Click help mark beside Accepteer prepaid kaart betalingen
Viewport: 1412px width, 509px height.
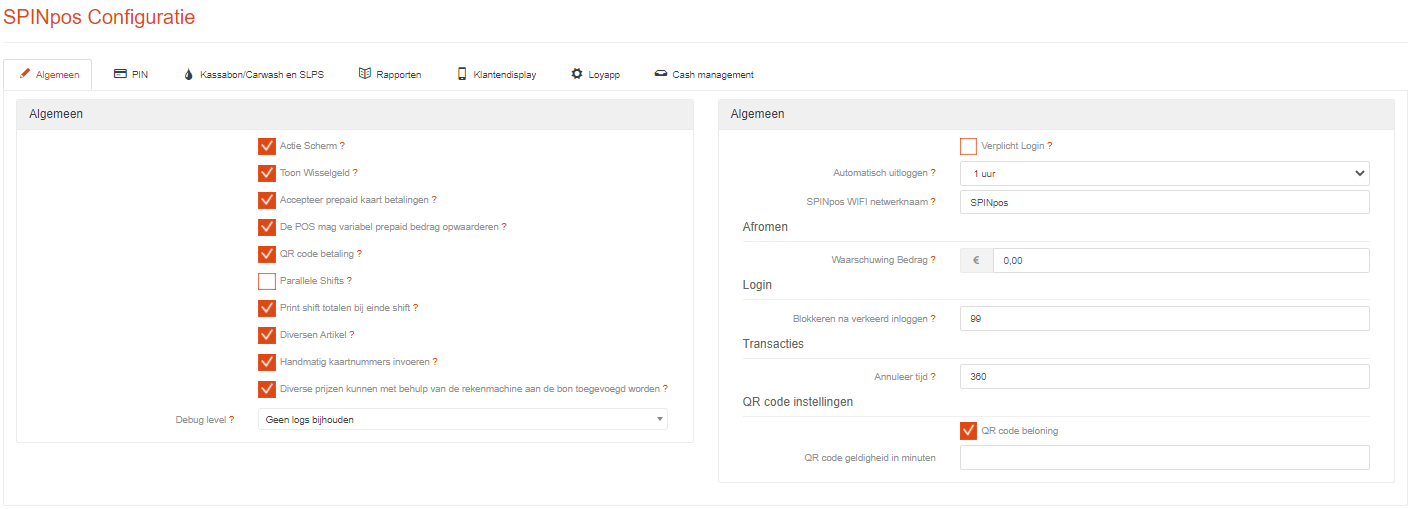434,200
